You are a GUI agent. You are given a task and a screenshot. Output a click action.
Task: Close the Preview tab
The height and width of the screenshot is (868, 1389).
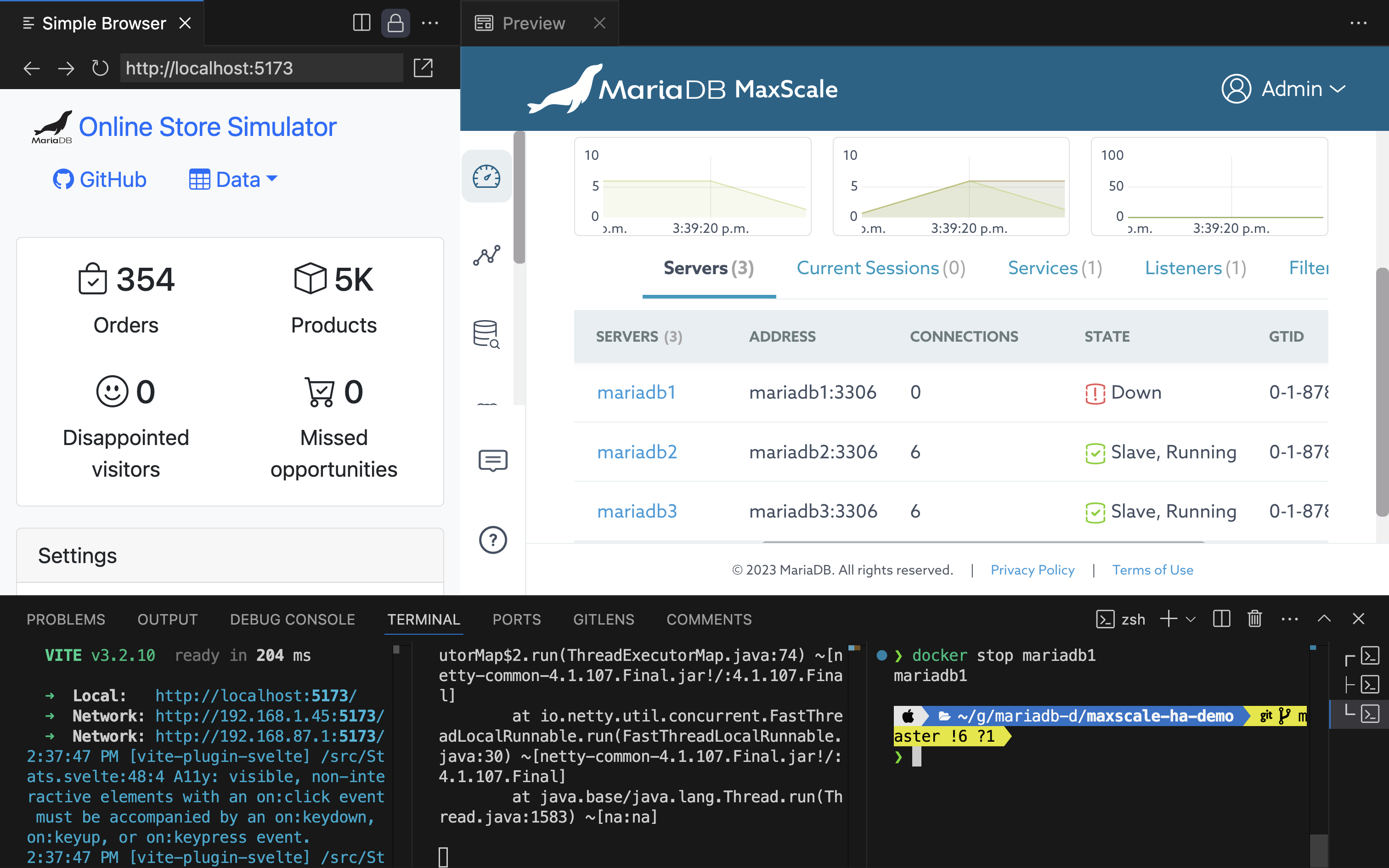coord(599,23)
